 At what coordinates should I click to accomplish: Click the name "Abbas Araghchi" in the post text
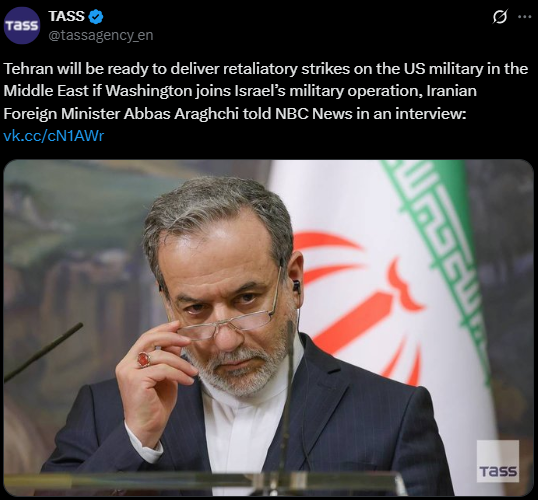point(181,114)
